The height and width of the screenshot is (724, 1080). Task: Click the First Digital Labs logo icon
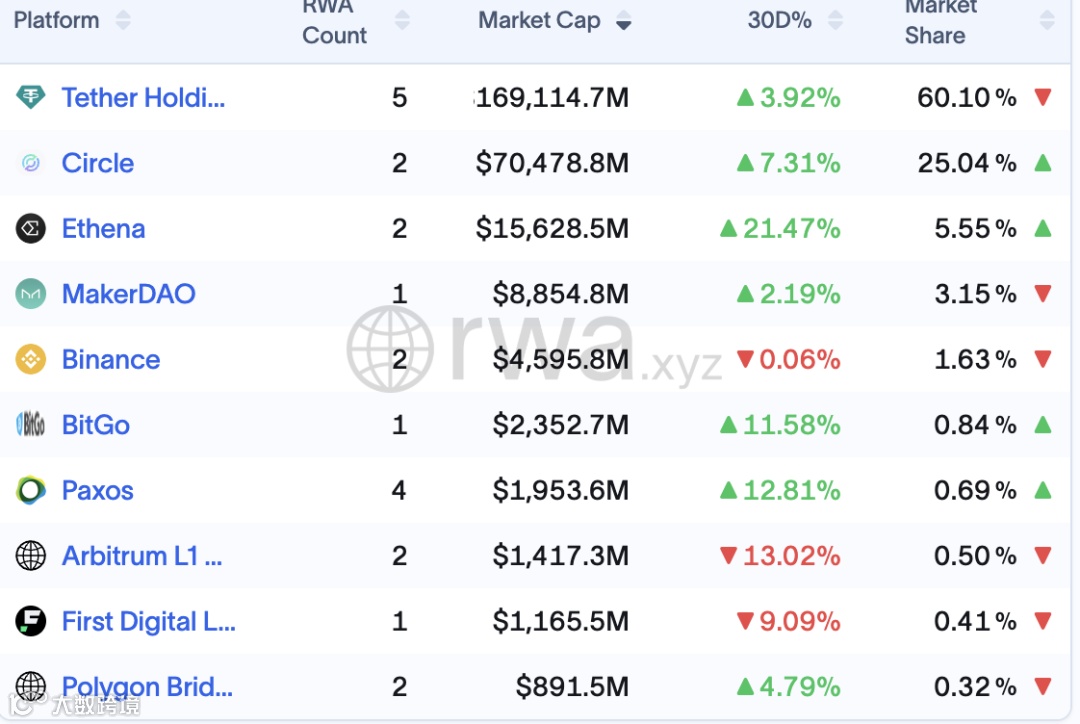point(31,622)
